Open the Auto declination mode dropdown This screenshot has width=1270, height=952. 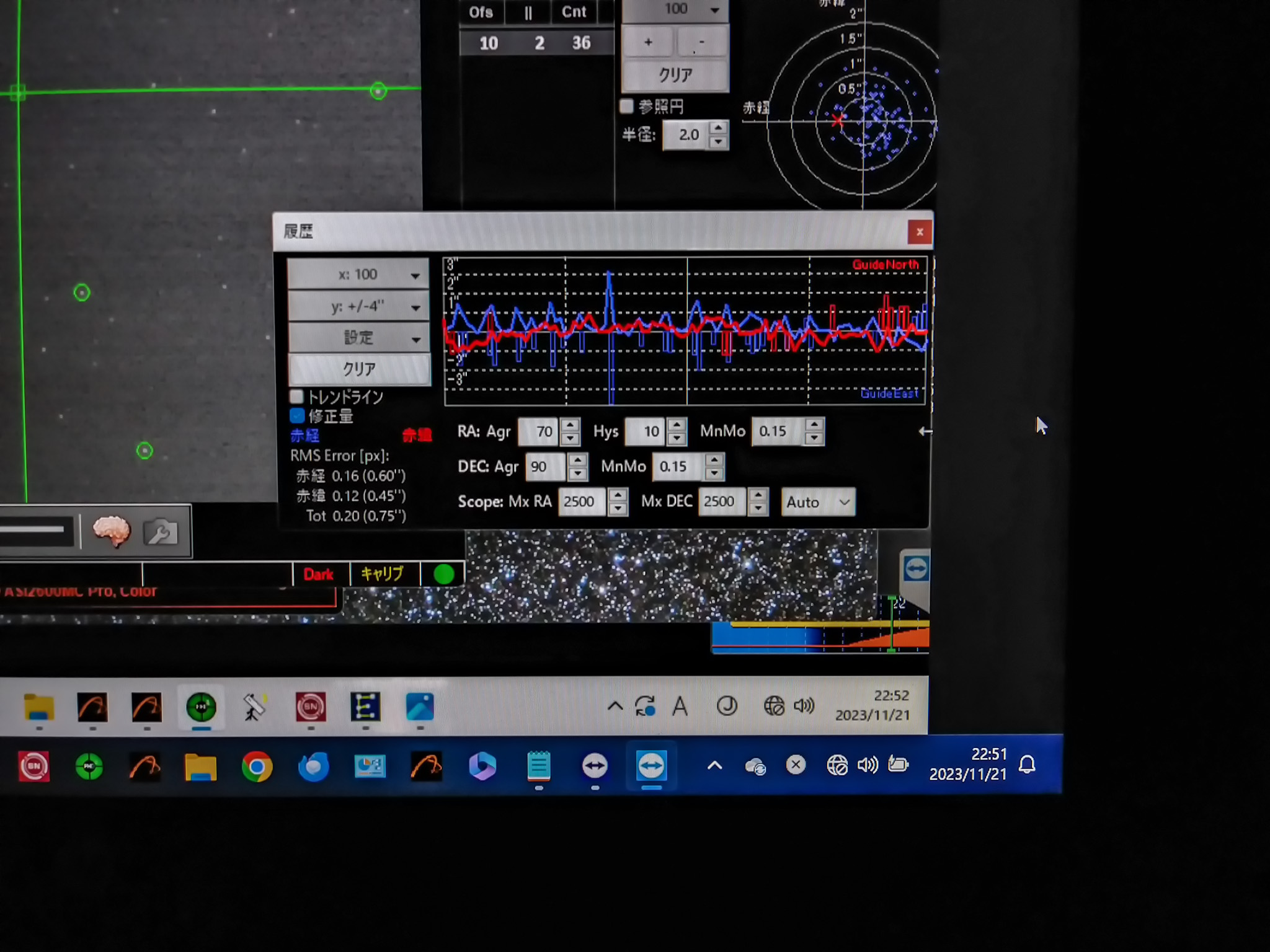tap(818, 502)
